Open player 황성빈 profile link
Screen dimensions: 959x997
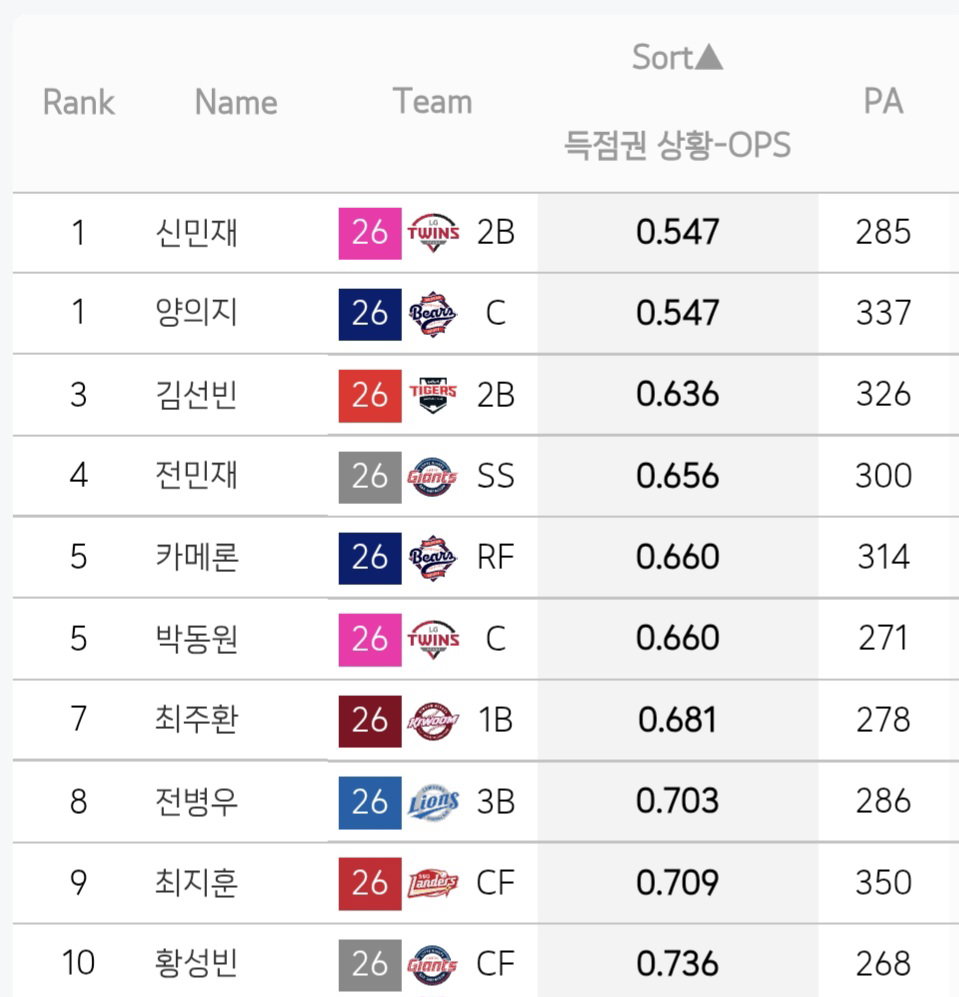pos(197,963)
